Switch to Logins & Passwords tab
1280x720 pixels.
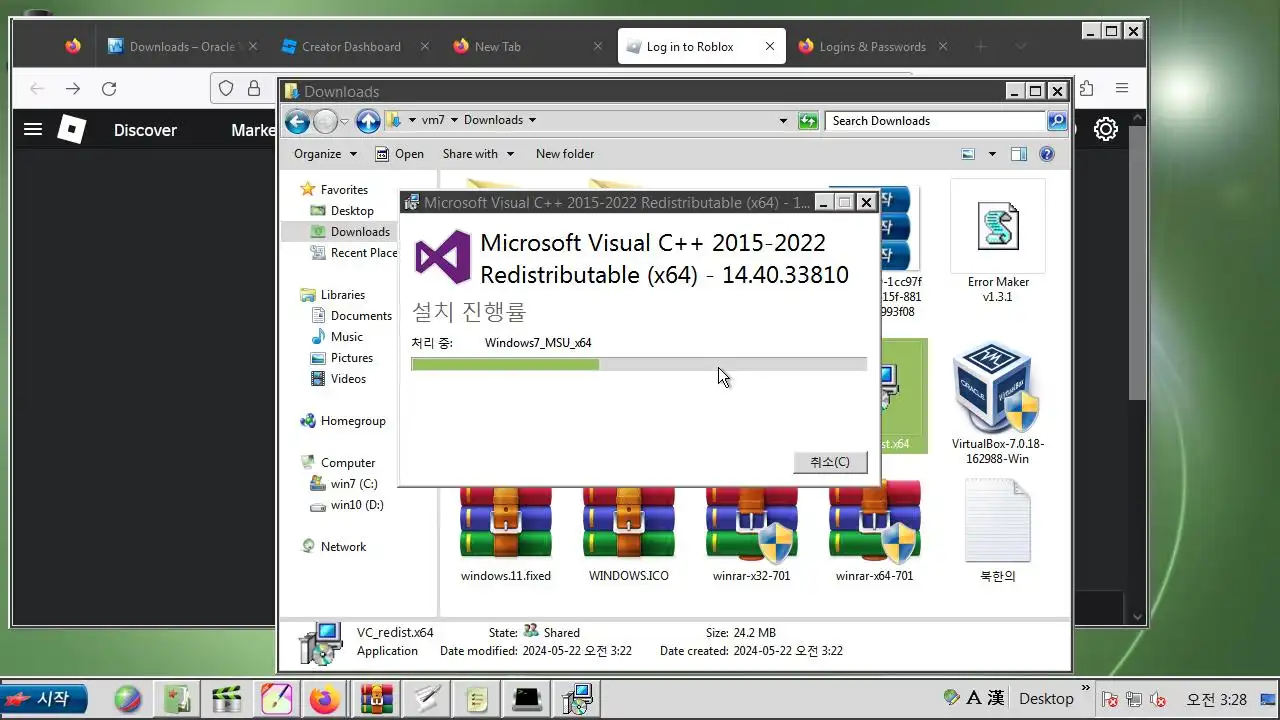pyautogui.click(x=872, y=47)
